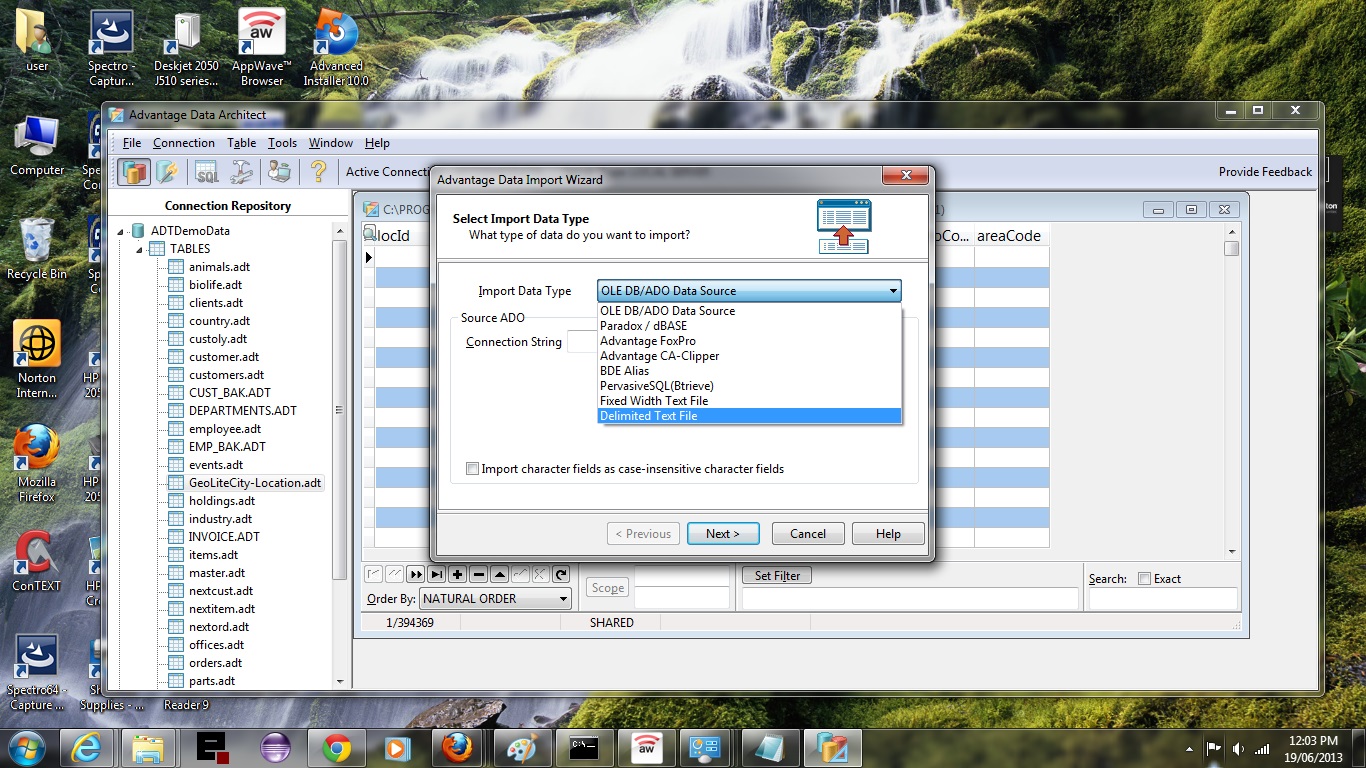Screen dimensions: 1366x768
Task: Open the Tools menu
Action: click(x=282, y=143)
